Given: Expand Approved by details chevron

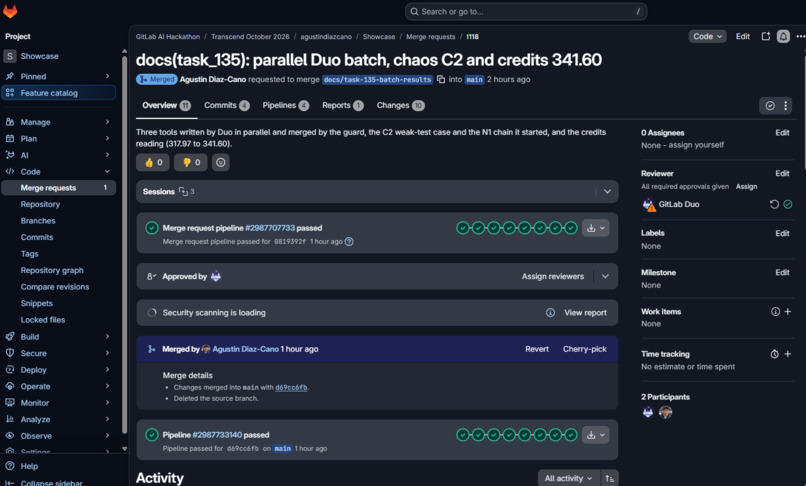Looking at the screenshot, I should coord(606,276).
